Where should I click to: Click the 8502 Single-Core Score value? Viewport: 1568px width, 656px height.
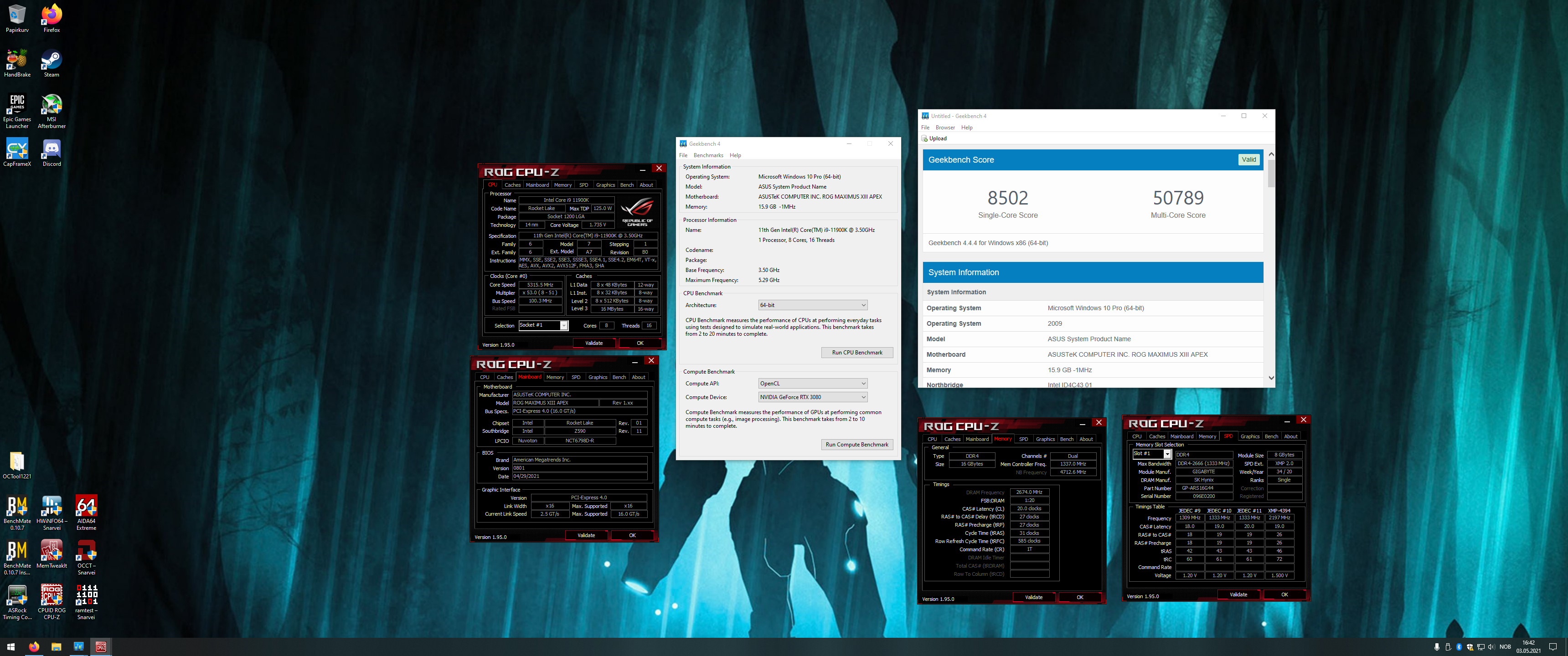coord(1007,198)
